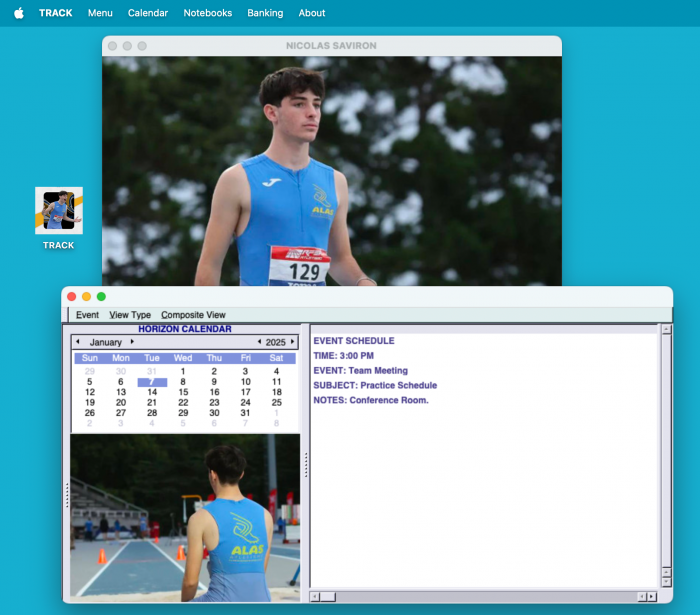
Task: Increase year with arrow right of 2025
Action: tap(292, 342)
